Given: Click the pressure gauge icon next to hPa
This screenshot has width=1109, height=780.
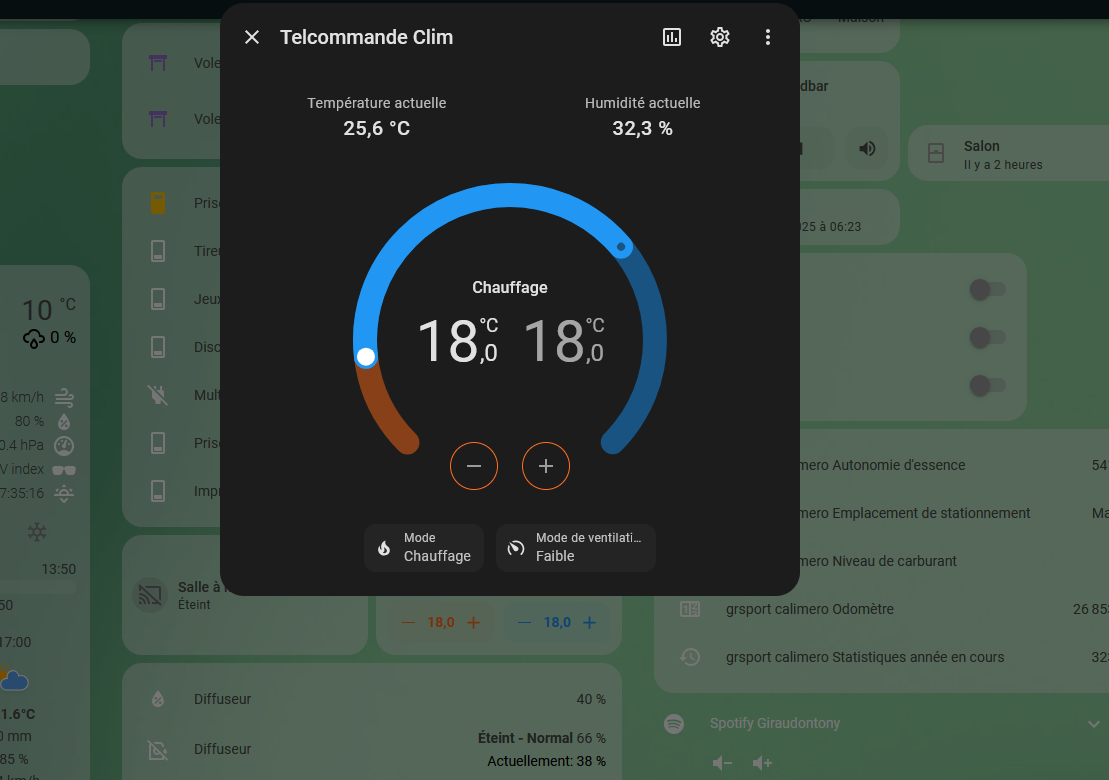Looking at the screenshot, I should pyautogui.click(x=62, y=444).
